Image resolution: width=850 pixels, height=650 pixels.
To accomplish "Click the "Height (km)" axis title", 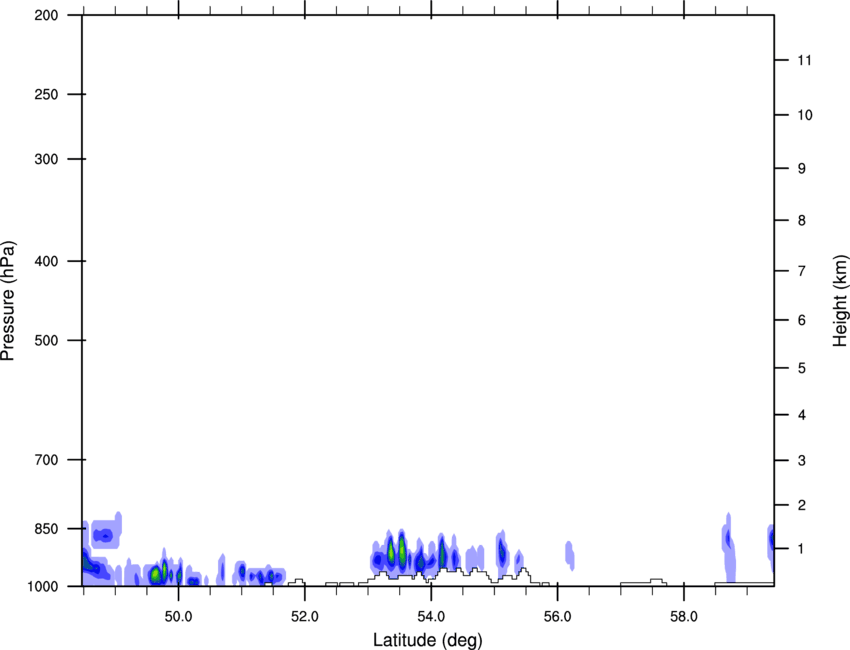I will (840, 301).
